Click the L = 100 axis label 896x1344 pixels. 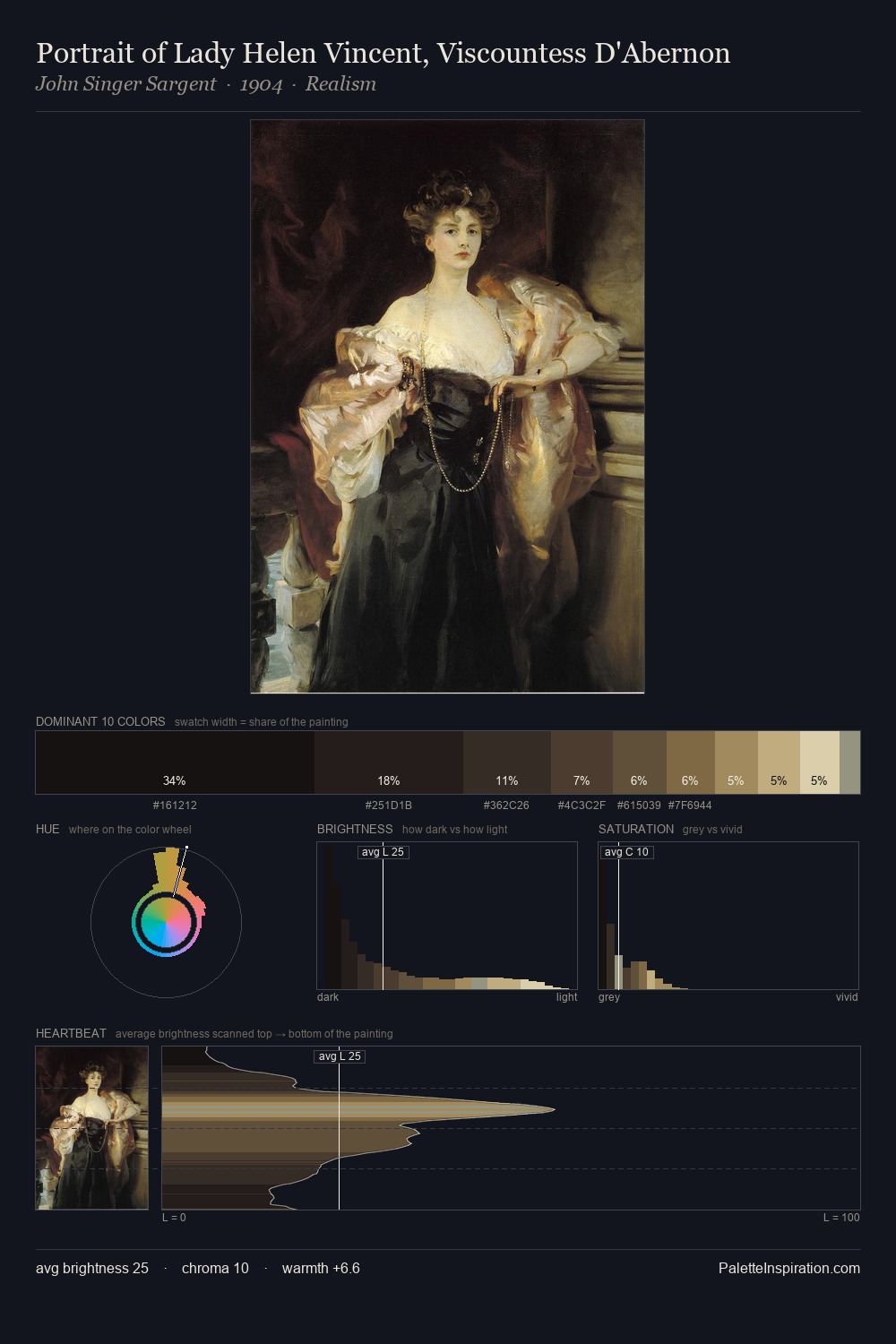pyautogui.click(x=841, y=1218)
